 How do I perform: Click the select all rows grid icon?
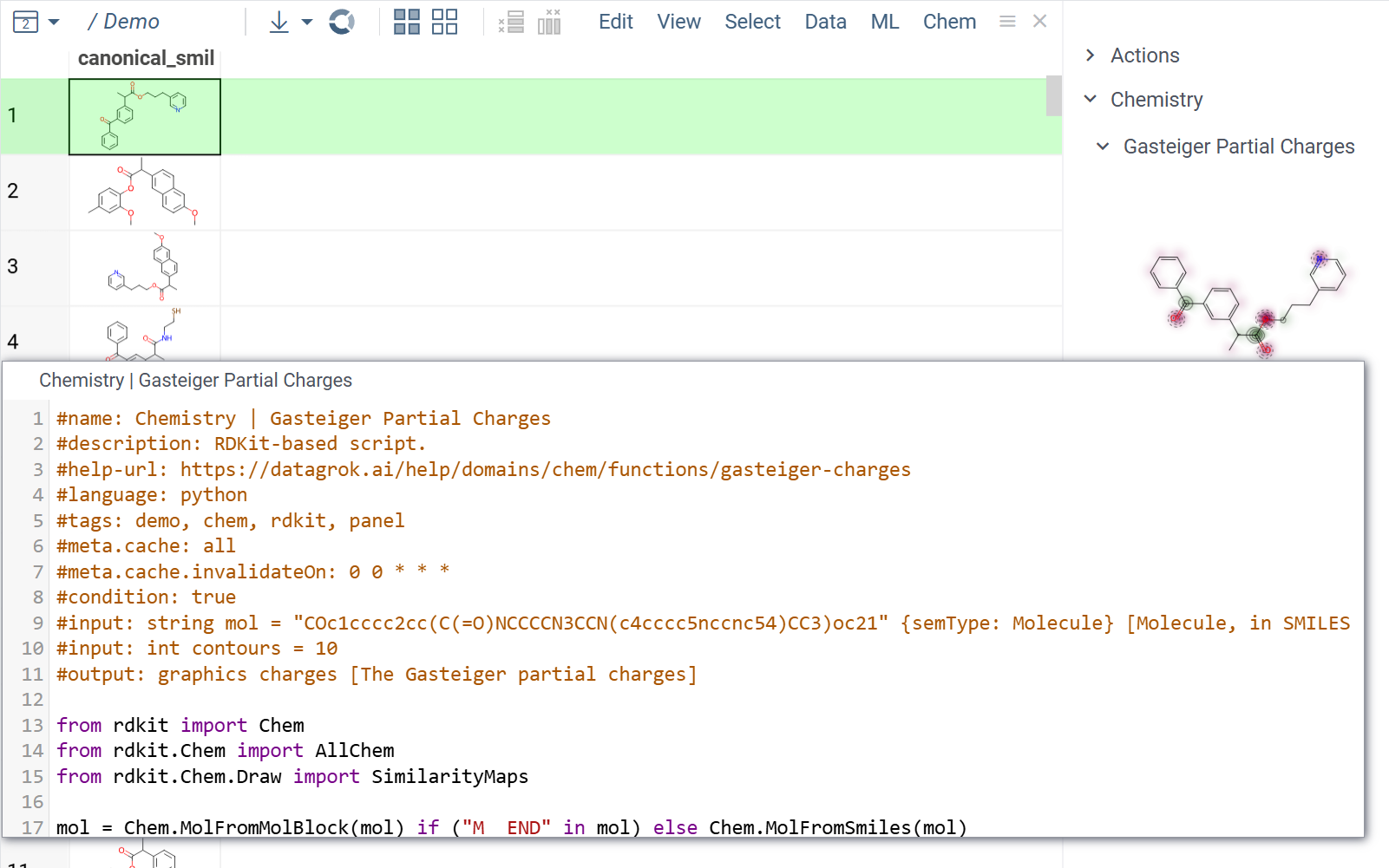point(407,22)
